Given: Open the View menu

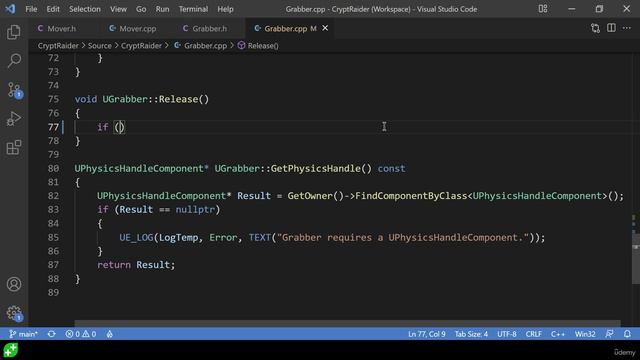Looking at the screenshot, I should tap(118, 9).
